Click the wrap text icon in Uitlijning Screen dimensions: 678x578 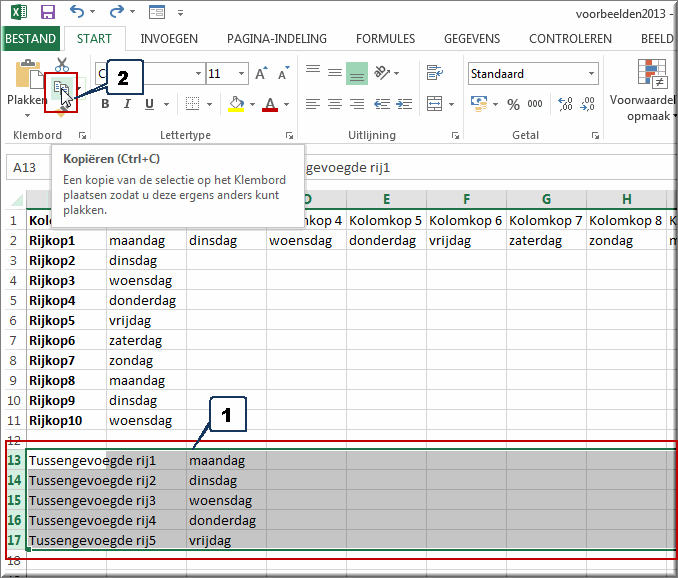434,73
